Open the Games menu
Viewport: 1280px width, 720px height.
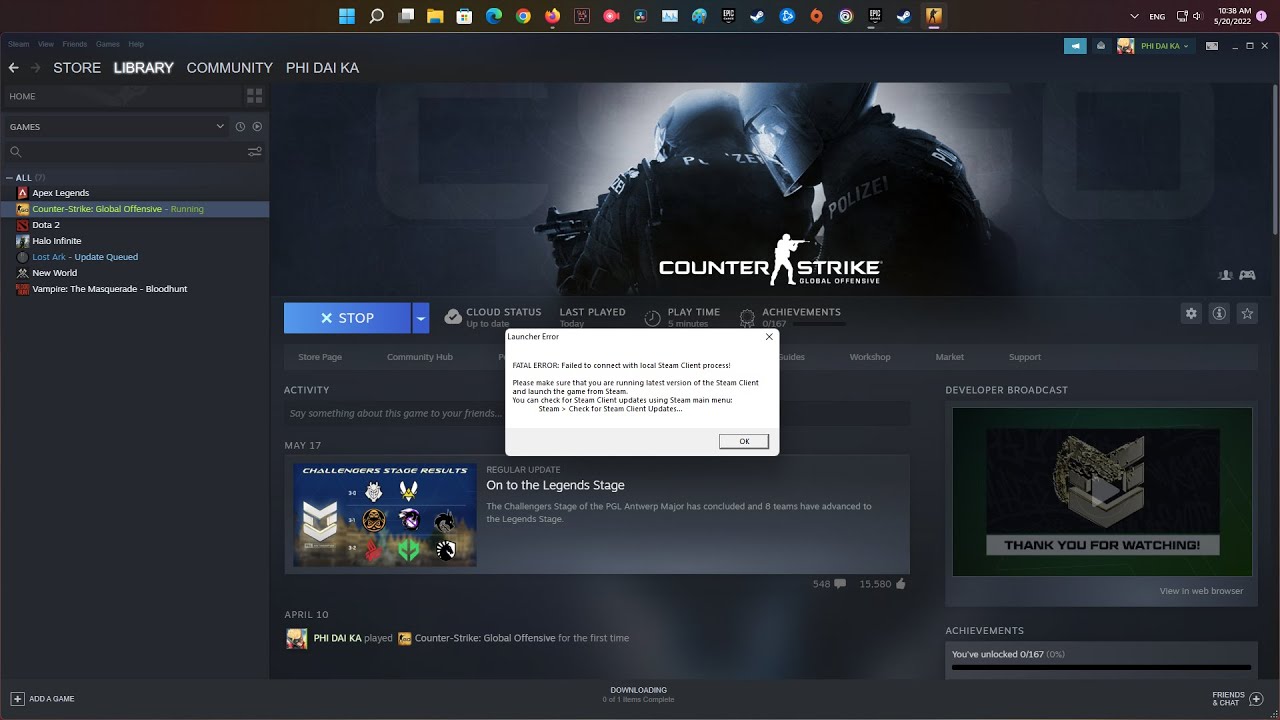[x=108, y=44]
